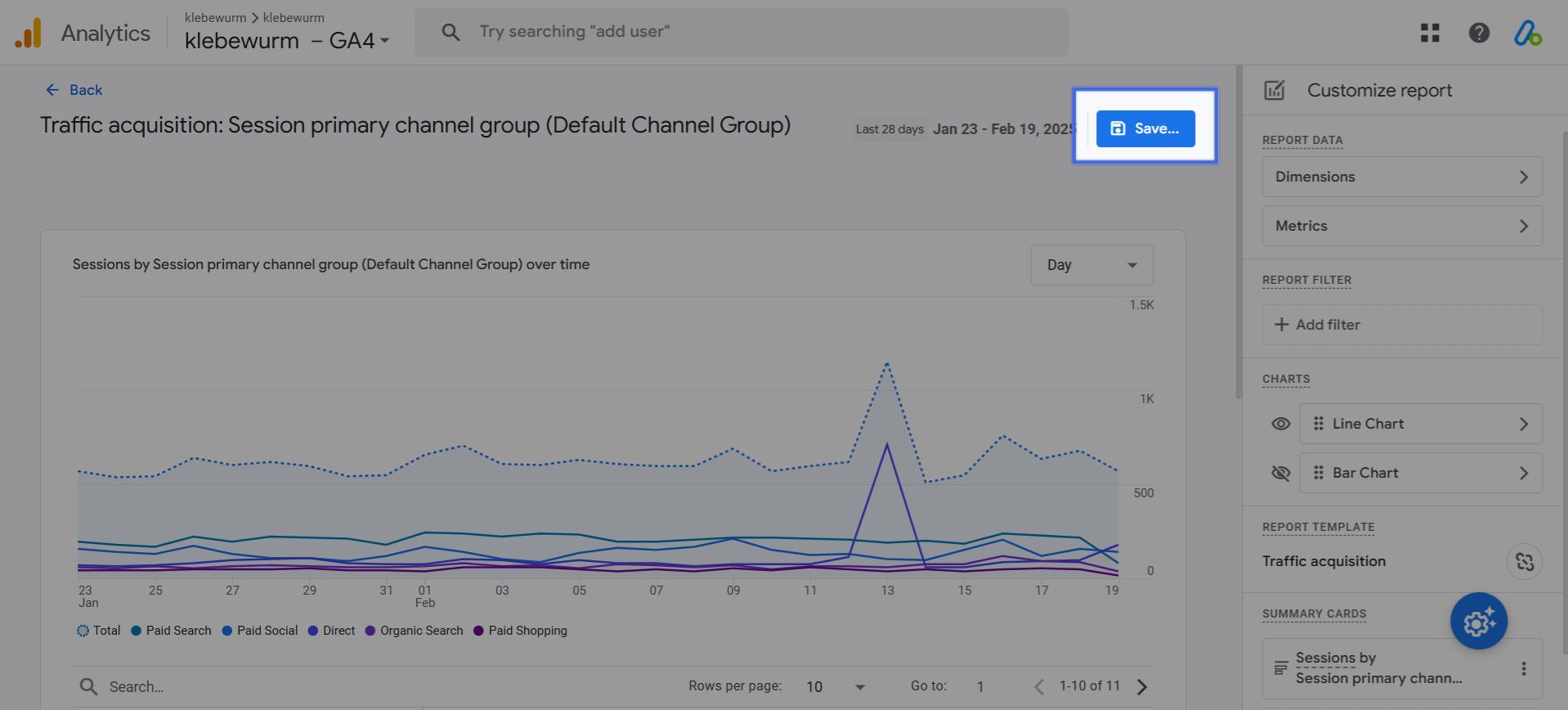This screenshot has width=1568, height=710.
Task: Hide the Line Chart with eye icon
Action: tap(1281, 424)
